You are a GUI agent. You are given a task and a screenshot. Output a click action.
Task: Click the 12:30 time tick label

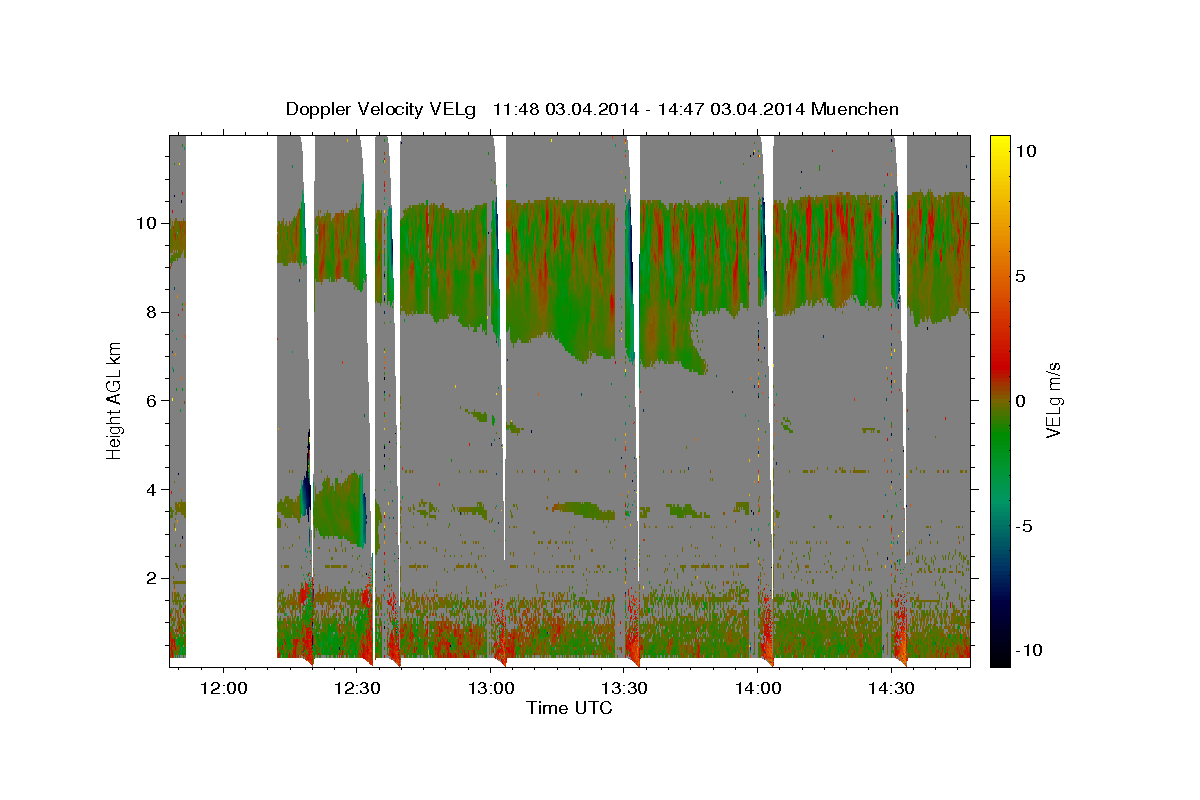click(x=357, y=688)
